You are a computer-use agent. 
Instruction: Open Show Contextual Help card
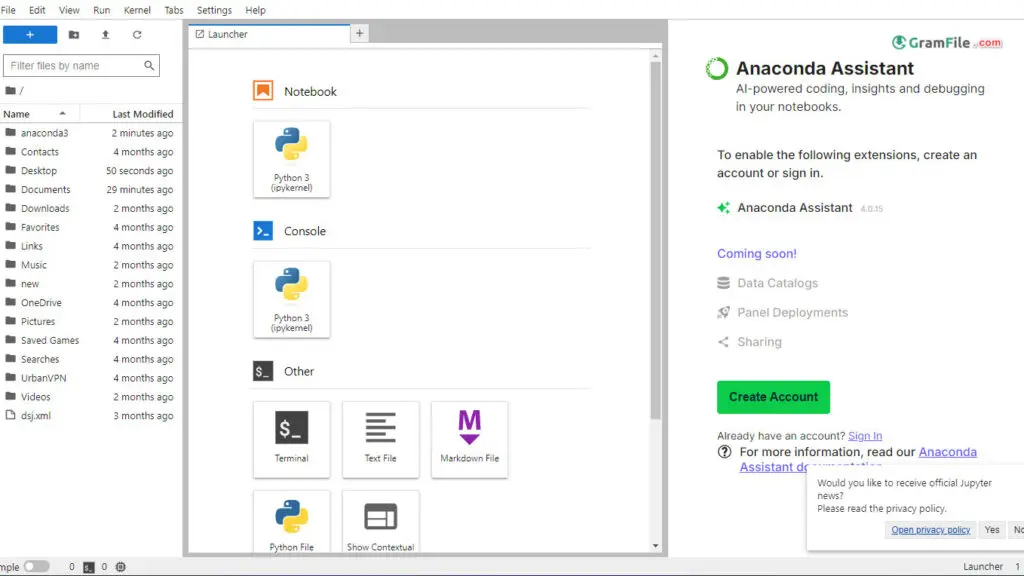tap(381, 522)
